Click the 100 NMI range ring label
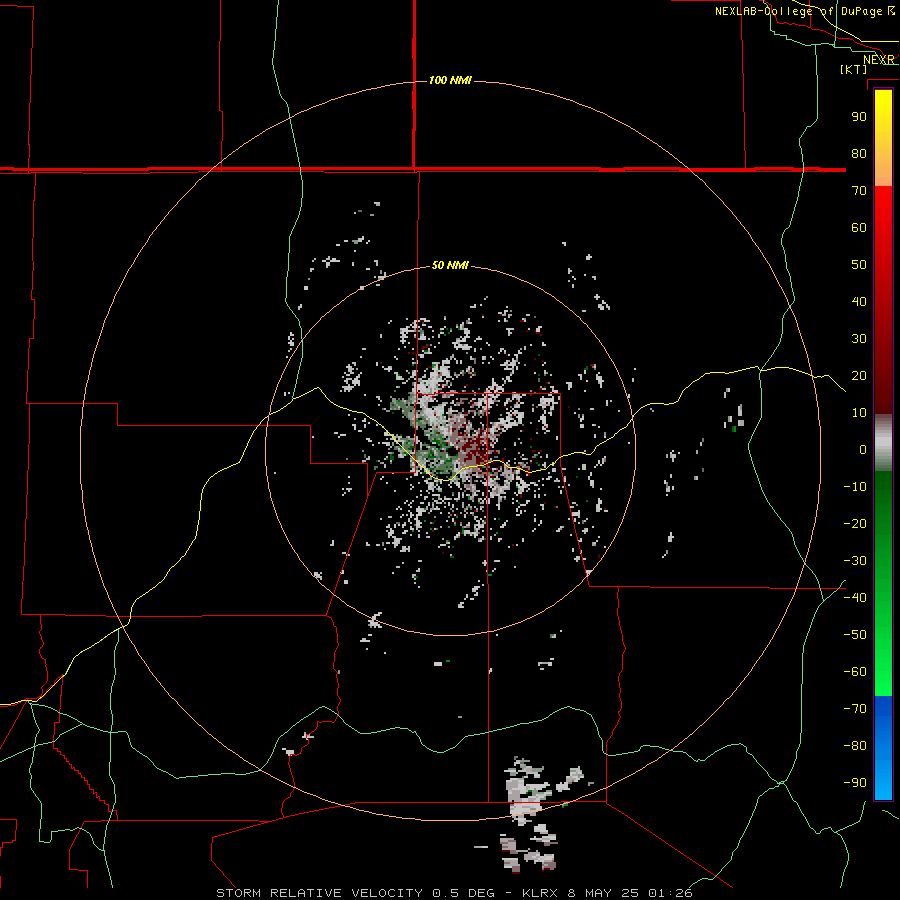 [x=450, y=80]
